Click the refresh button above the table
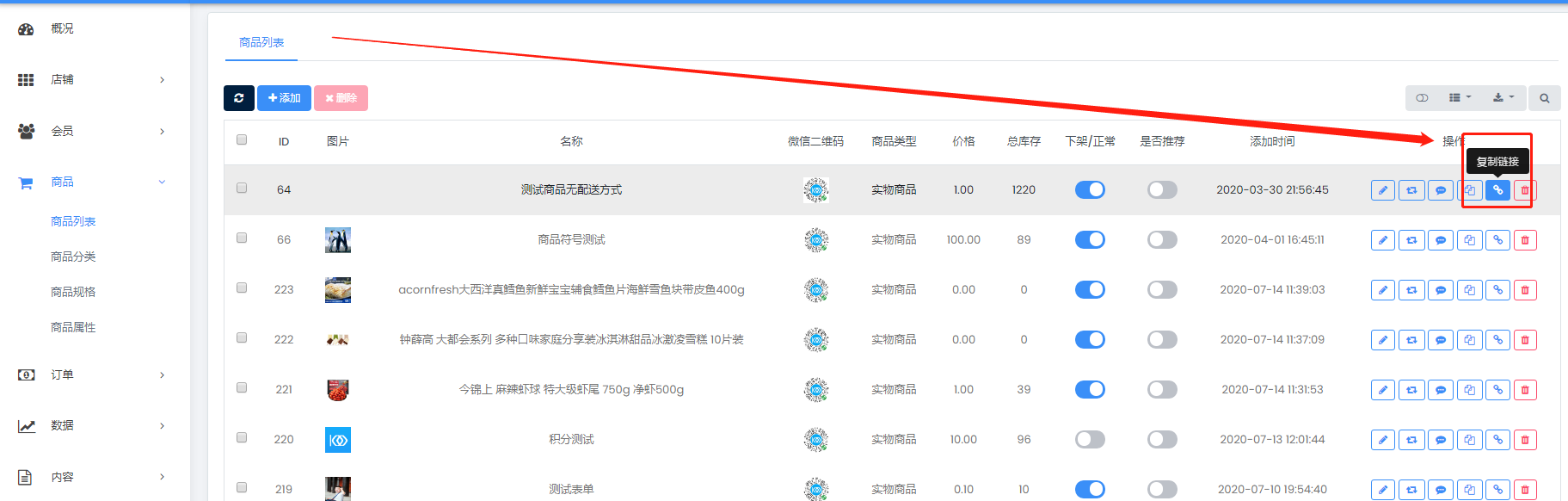1568x501 pixels. (238, 98)
